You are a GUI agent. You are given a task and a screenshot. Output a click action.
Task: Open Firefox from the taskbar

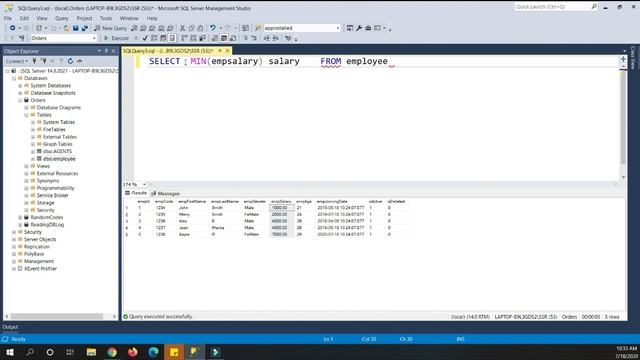(x=133, y=352)
